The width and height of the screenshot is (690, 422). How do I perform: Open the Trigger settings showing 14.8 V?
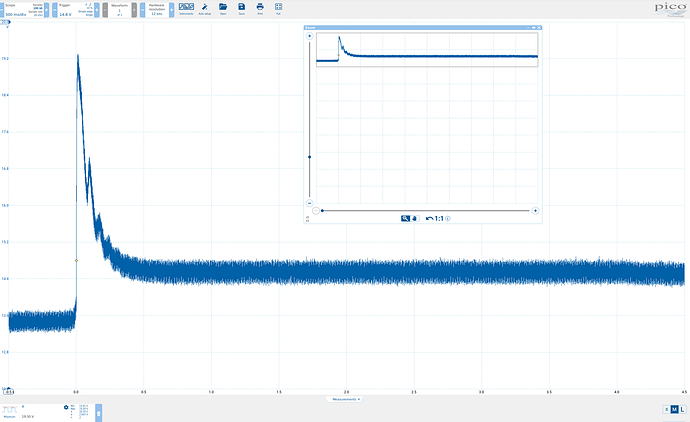click(76, 10)
